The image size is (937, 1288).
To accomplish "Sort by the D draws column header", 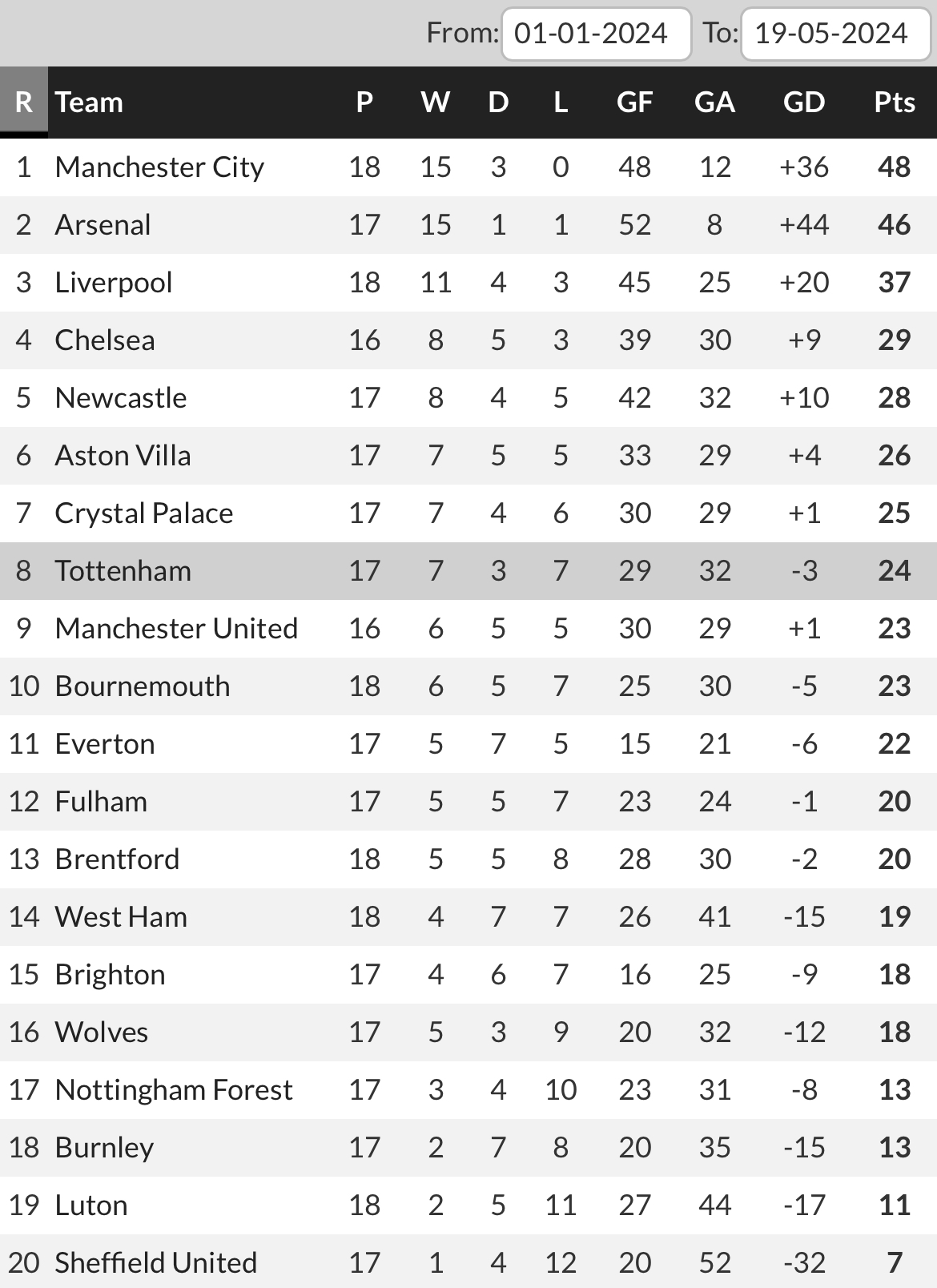I will click(x=498, y=102).
